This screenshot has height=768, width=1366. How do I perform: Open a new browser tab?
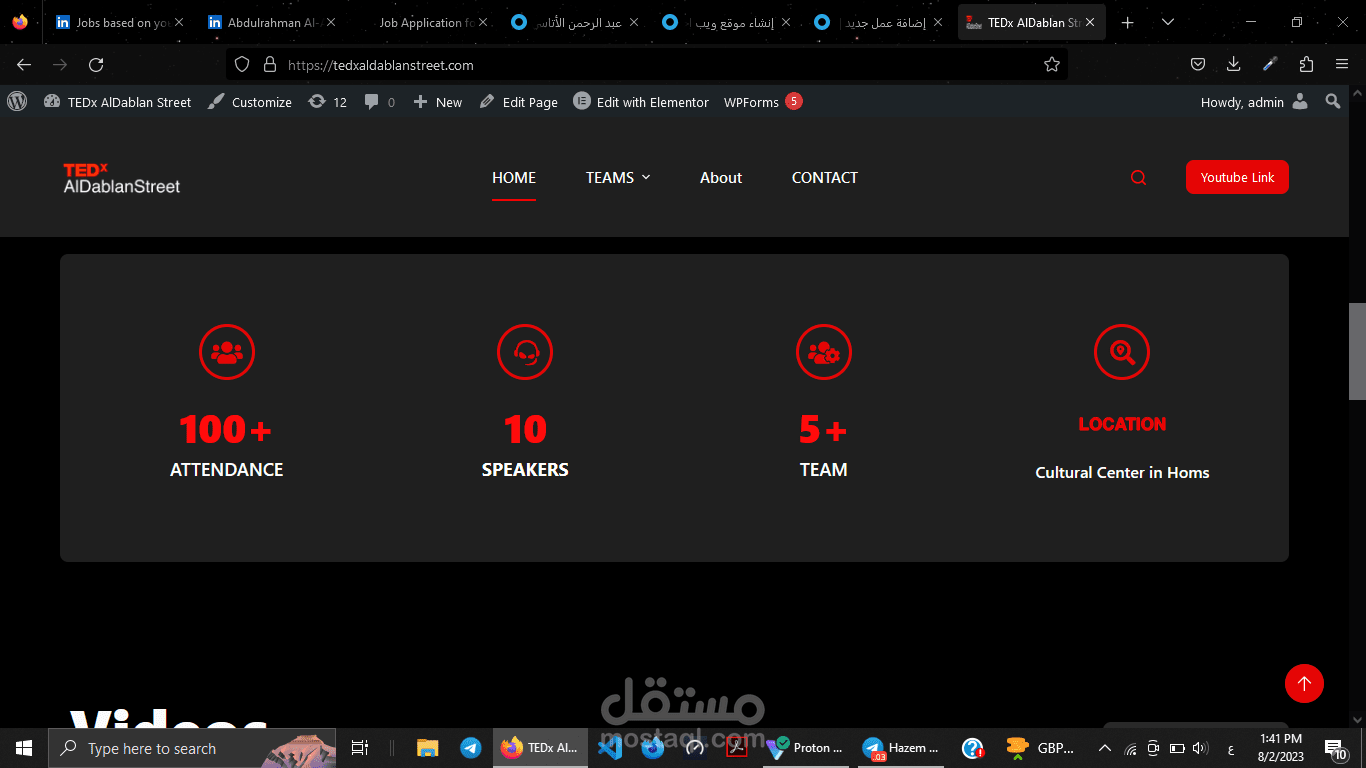tap(1128, 22)
